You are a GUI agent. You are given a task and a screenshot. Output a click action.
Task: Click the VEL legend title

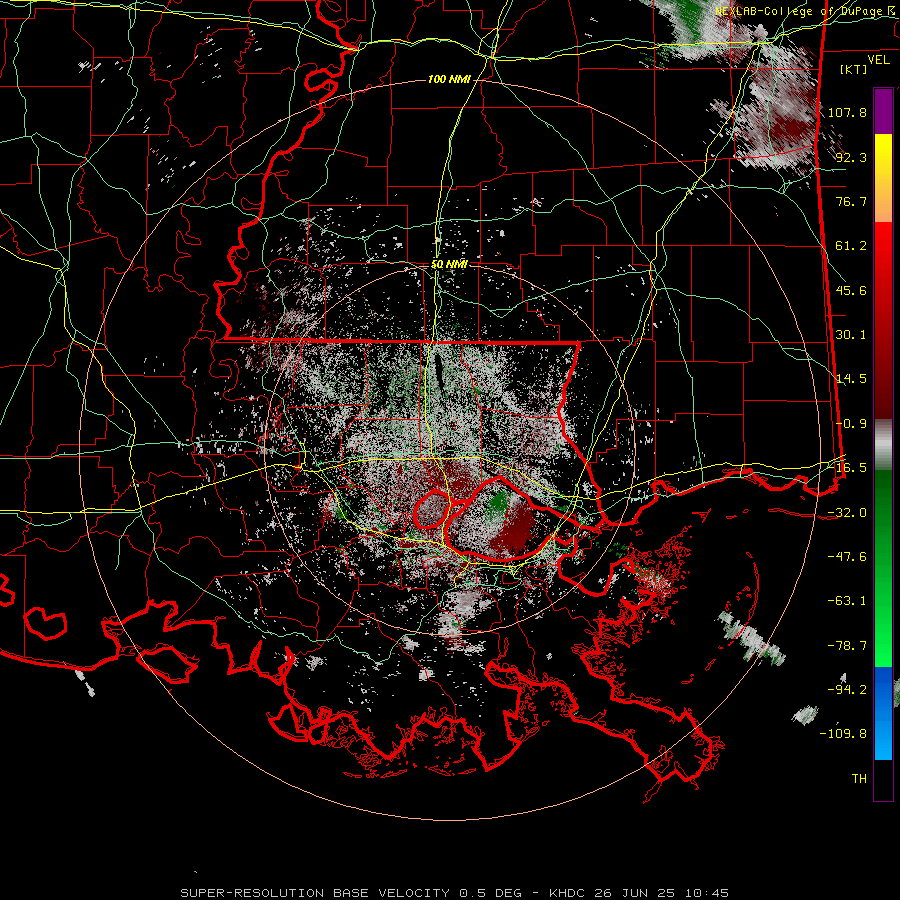878,60
